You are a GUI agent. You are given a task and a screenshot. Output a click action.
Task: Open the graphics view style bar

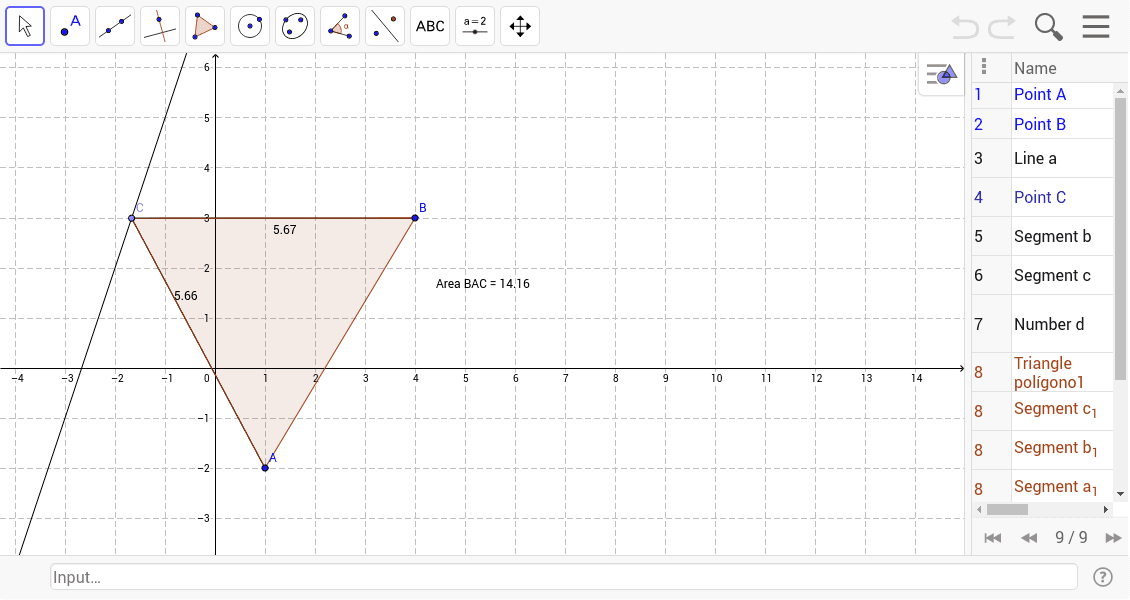coord(940,73)
